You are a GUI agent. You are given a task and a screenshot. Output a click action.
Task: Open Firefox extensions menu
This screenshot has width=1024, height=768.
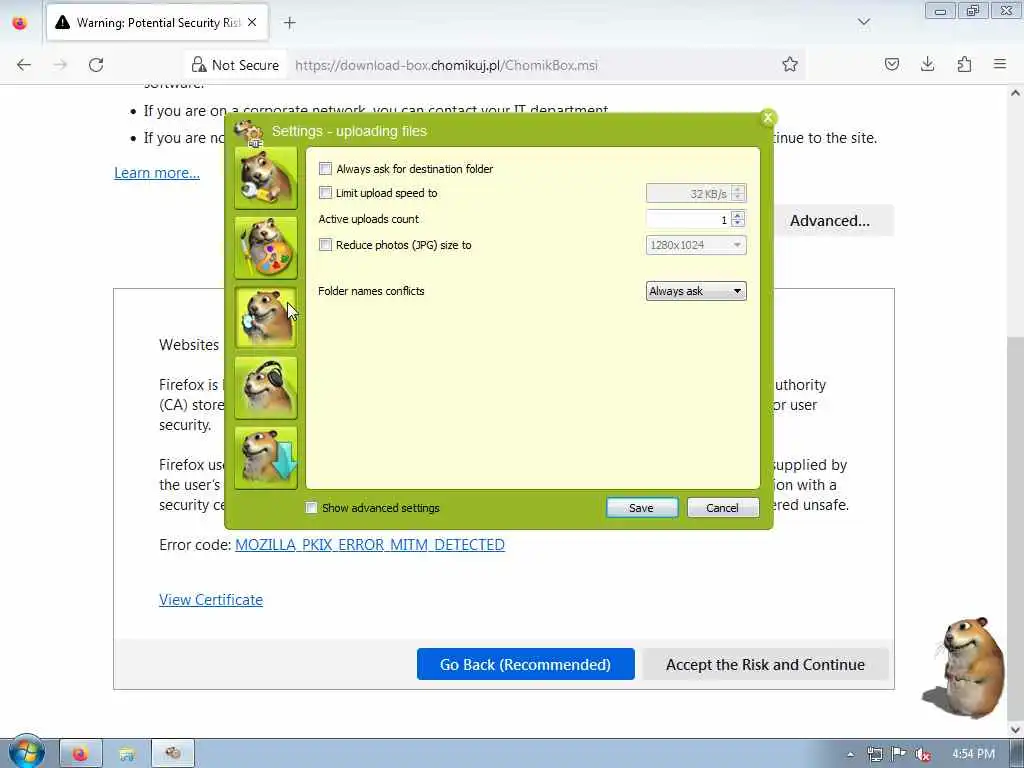(x=964, y=64)
